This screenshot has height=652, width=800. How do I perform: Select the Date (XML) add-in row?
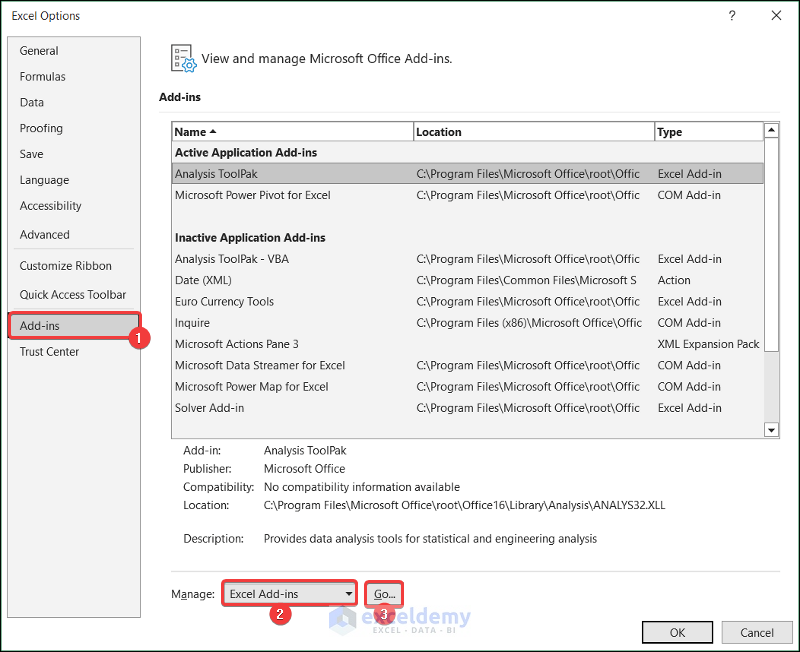(468, 280)
